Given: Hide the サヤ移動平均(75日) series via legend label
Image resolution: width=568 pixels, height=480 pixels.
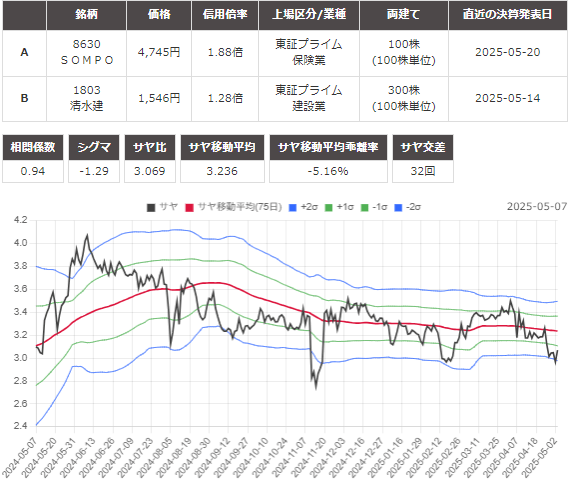Looking at the screenshot, I should [240, 207].
